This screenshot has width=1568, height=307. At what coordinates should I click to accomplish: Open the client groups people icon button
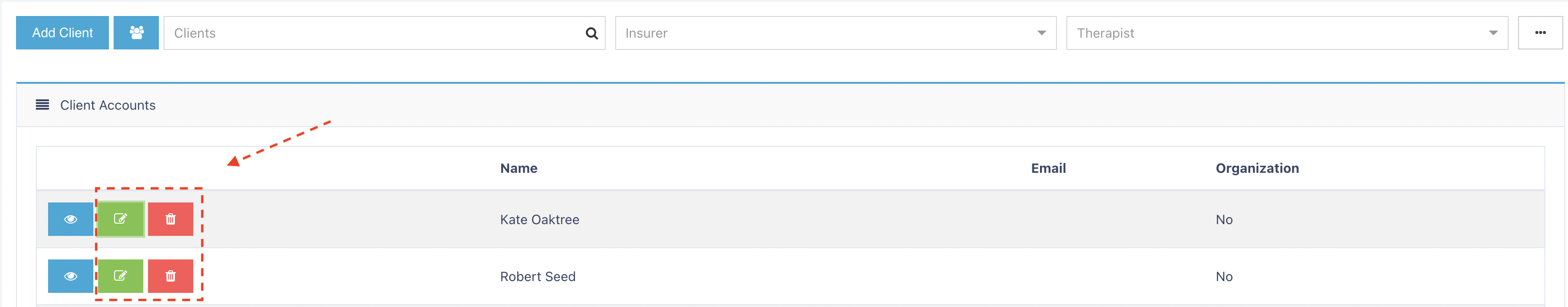(136, 33)
